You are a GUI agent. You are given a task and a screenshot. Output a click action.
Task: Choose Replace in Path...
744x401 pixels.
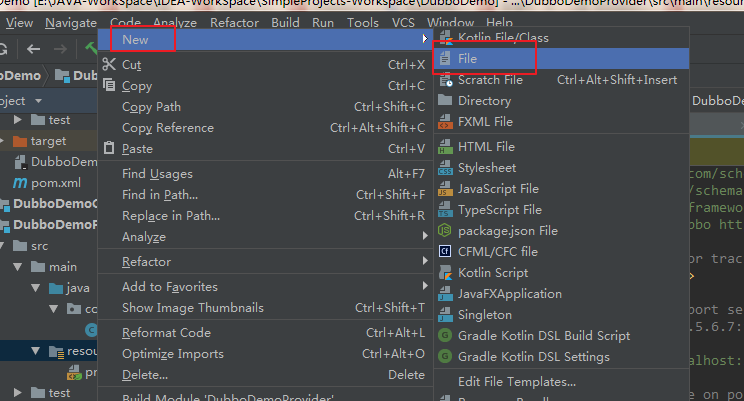point(266,215)
